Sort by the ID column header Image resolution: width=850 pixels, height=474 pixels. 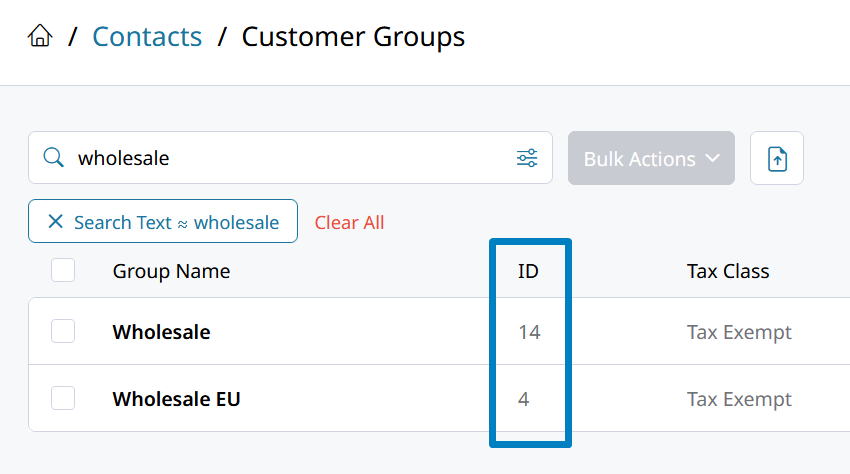(528, 271)
